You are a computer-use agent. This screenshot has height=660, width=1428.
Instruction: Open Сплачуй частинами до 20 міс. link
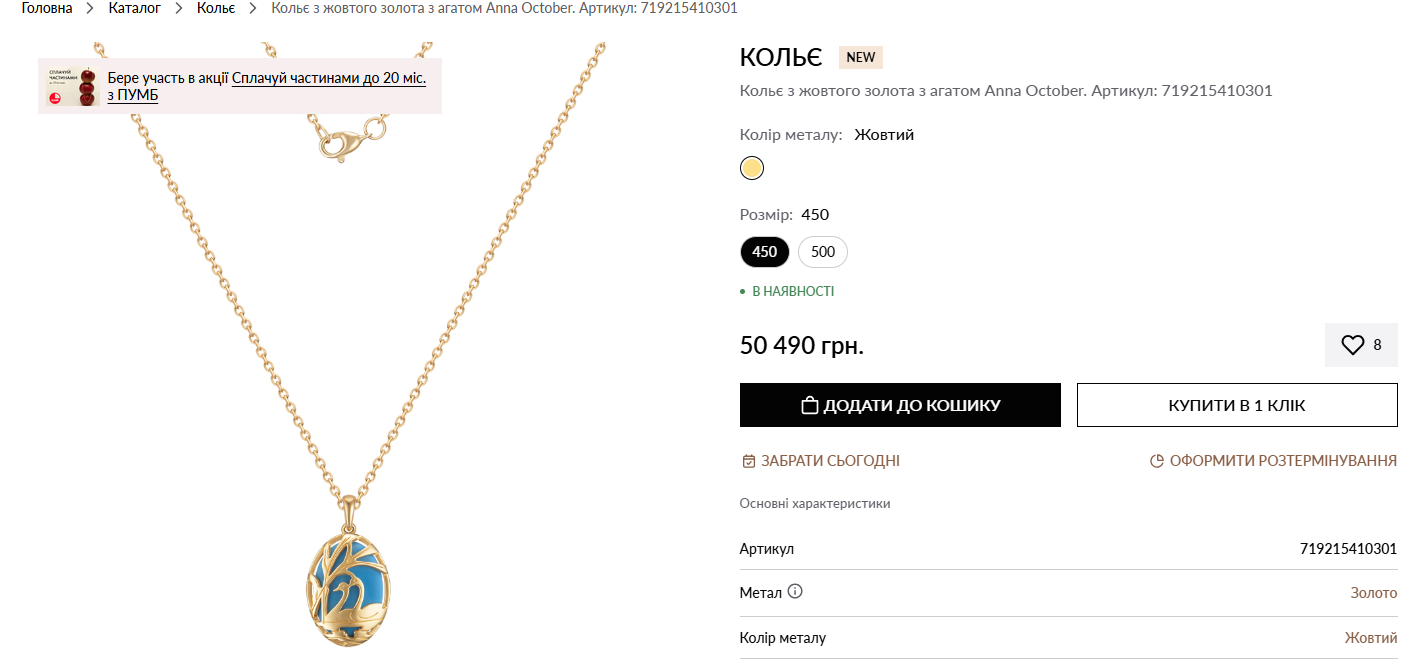pyautogui.click(x=328, y=78)
